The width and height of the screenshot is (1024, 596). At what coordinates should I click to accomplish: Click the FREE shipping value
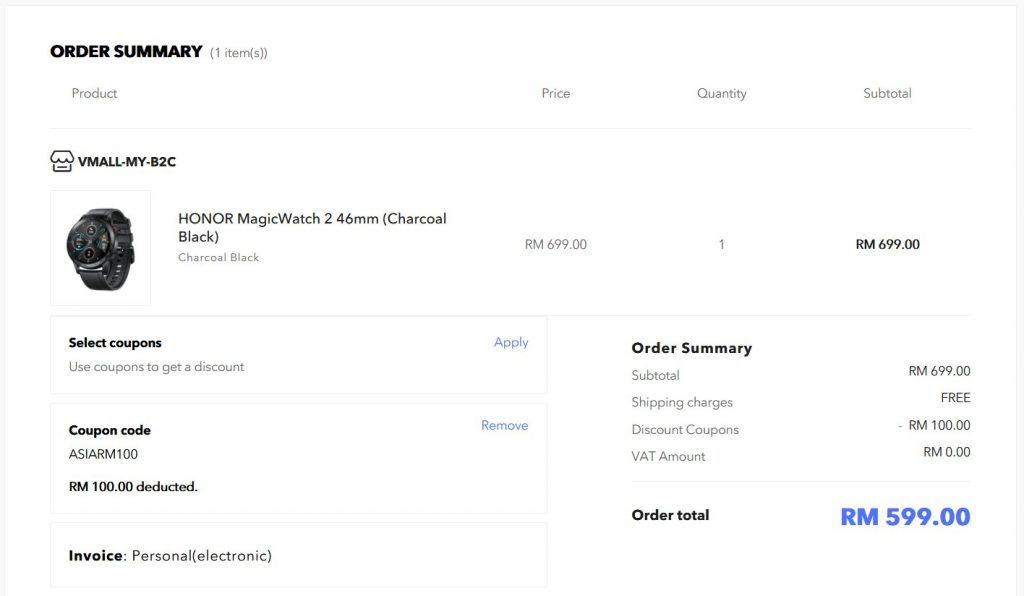coord(955,398)
